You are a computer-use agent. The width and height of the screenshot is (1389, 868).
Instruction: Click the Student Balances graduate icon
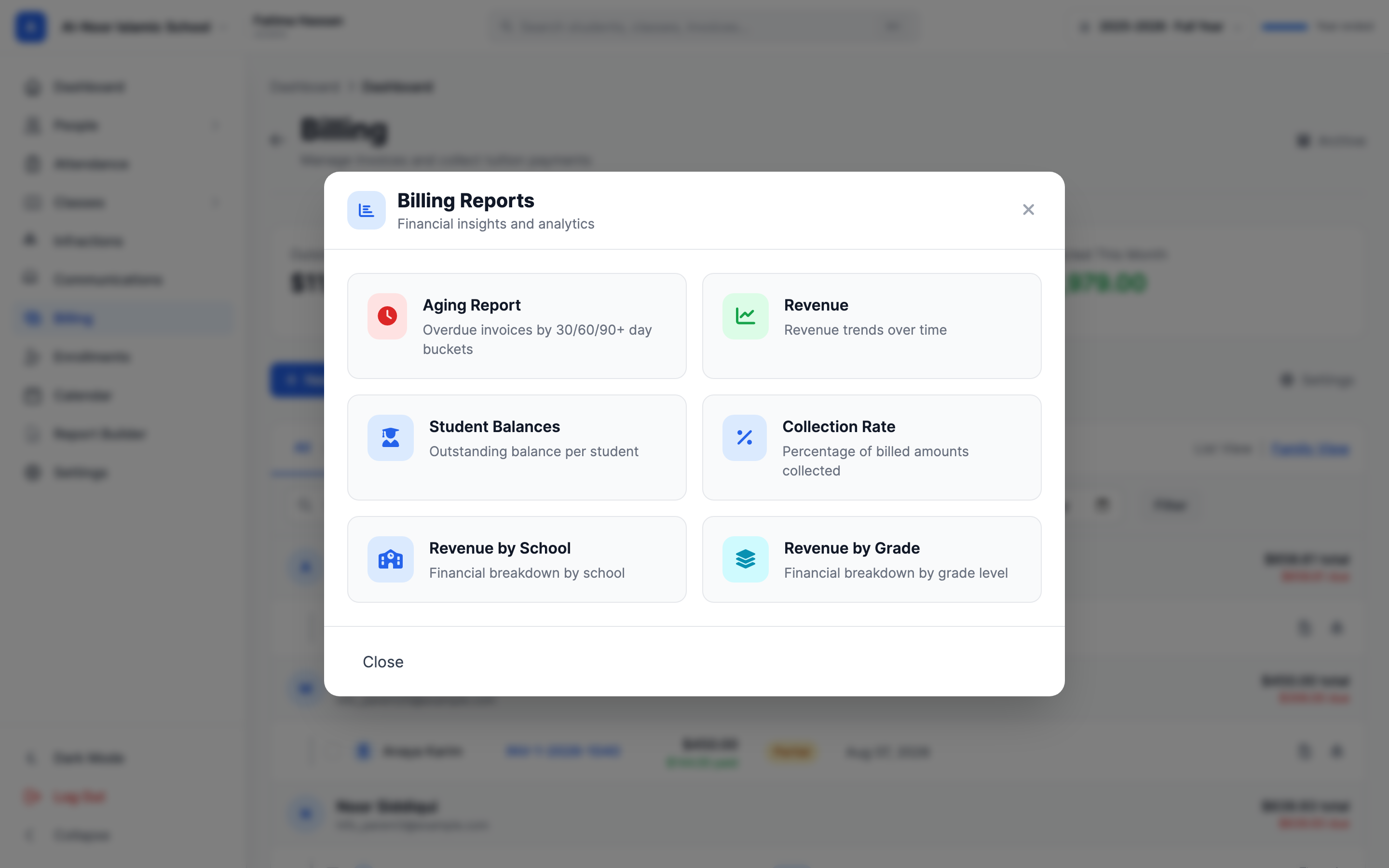coord(390,438)
